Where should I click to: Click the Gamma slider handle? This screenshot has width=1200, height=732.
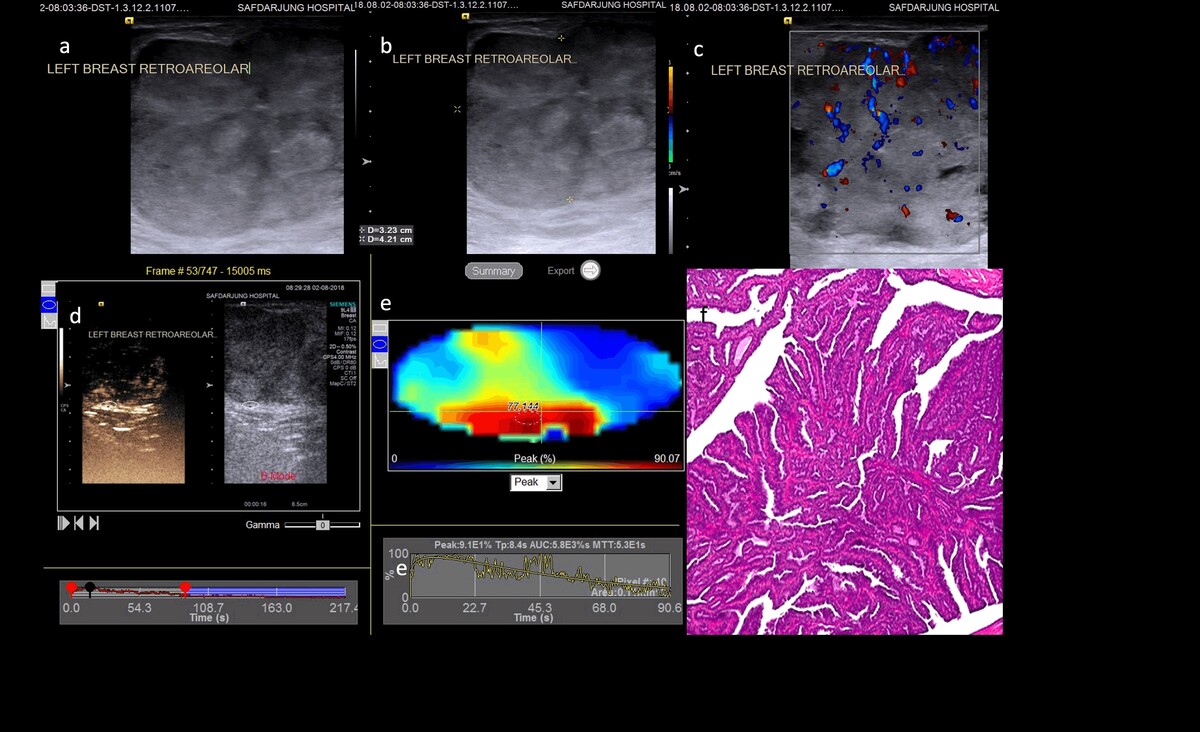click(322, 524)
